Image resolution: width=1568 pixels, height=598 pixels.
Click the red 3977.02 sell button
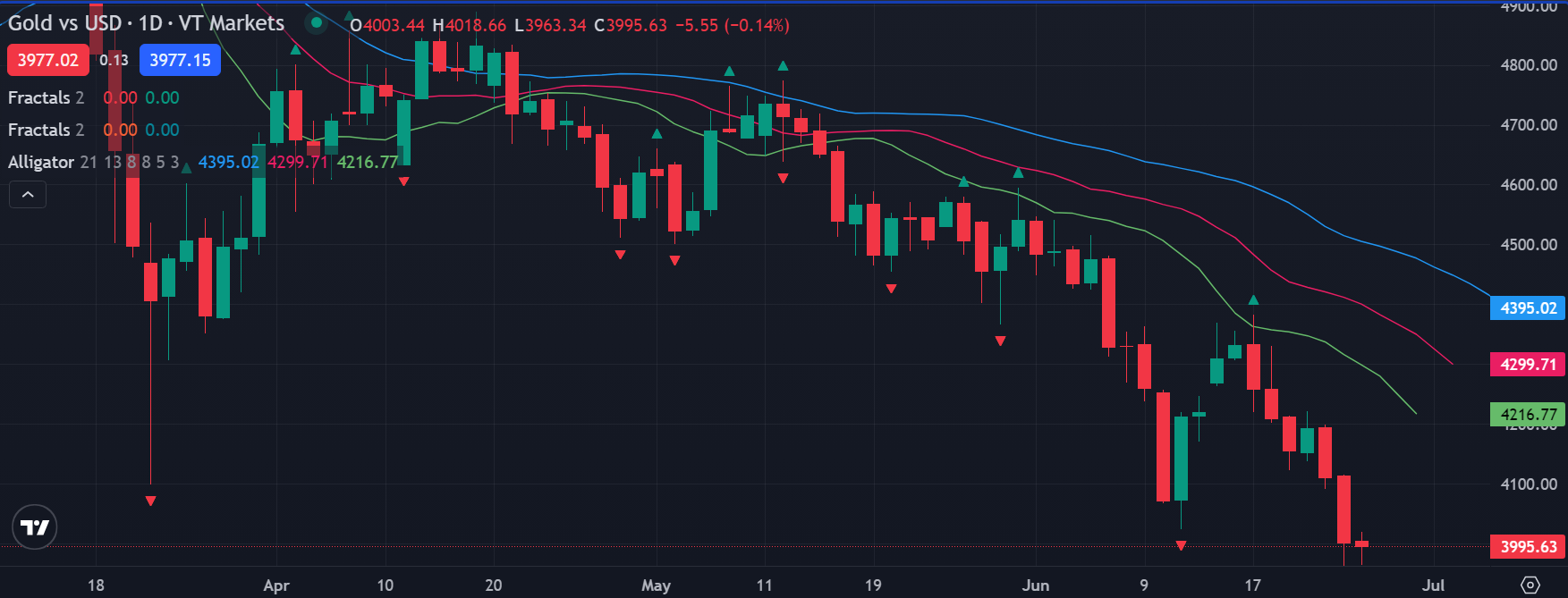pos(48,60)
